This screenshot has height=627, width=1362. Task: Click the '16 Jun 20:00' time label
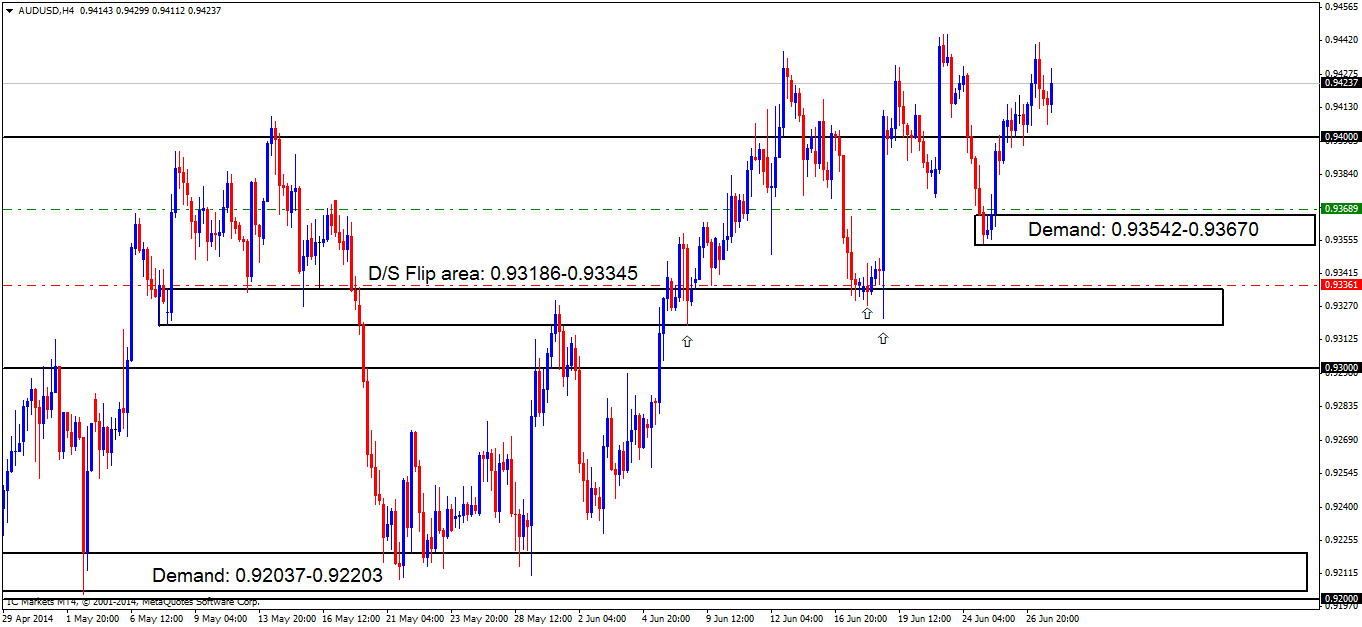coord(859,619)
